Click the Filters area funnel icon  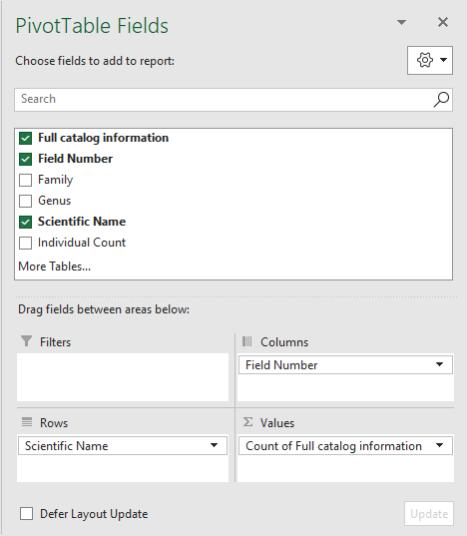pyautogui.click(x=26, y=341)
